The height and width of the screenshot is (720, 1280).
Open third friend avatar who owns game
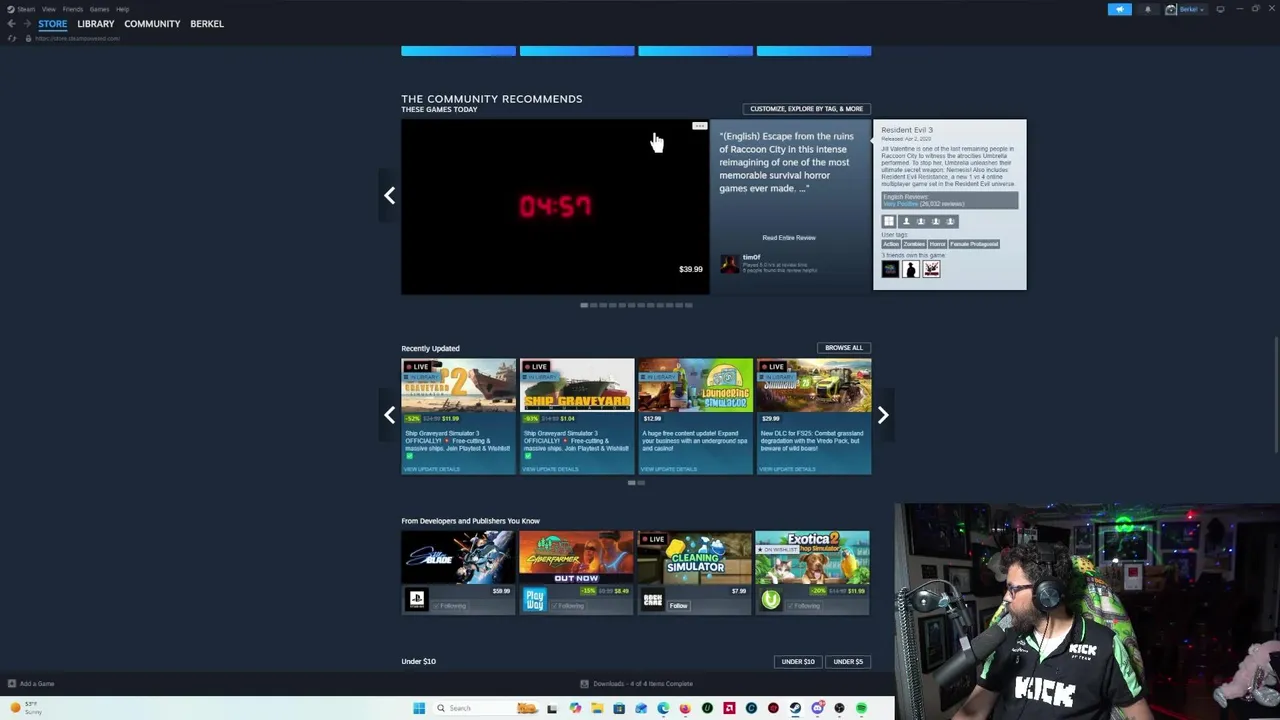tap(931, 269)
